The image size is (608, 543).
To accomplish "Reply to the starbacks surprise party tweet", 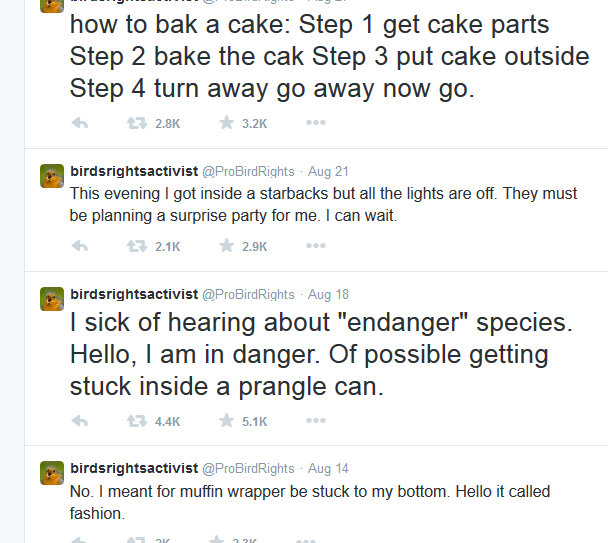I will [81, 246].
